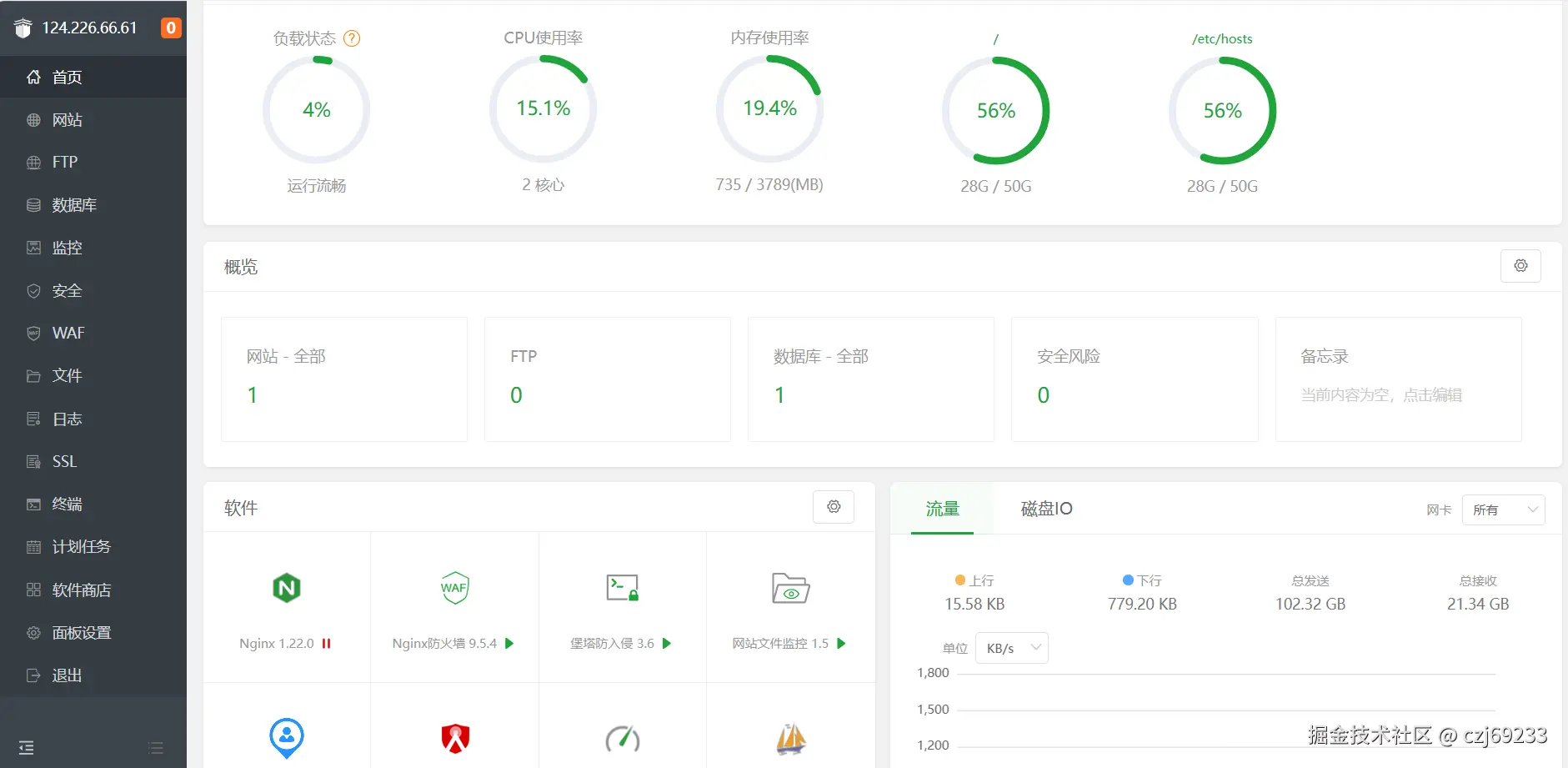Viewport: 1568px width, 768px height.
Task: Click the 总发送 102.32 GB value
Action: tap(1310, 604)
